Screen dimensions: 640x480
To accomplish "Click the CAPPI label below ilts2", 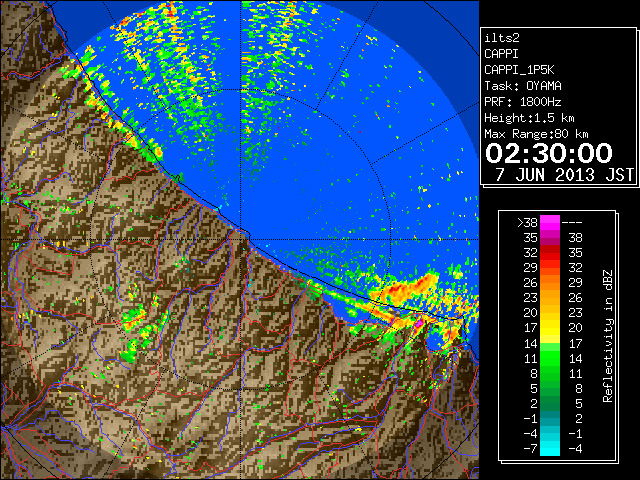I will click(501, 54).
